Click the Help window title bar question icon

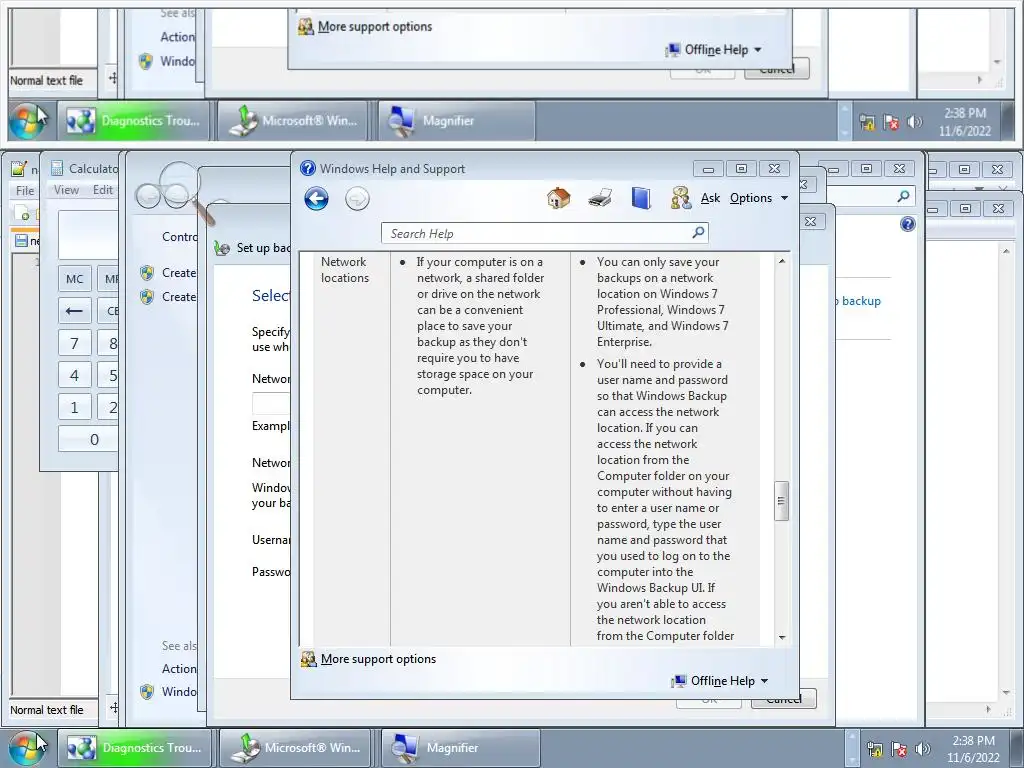308,168
